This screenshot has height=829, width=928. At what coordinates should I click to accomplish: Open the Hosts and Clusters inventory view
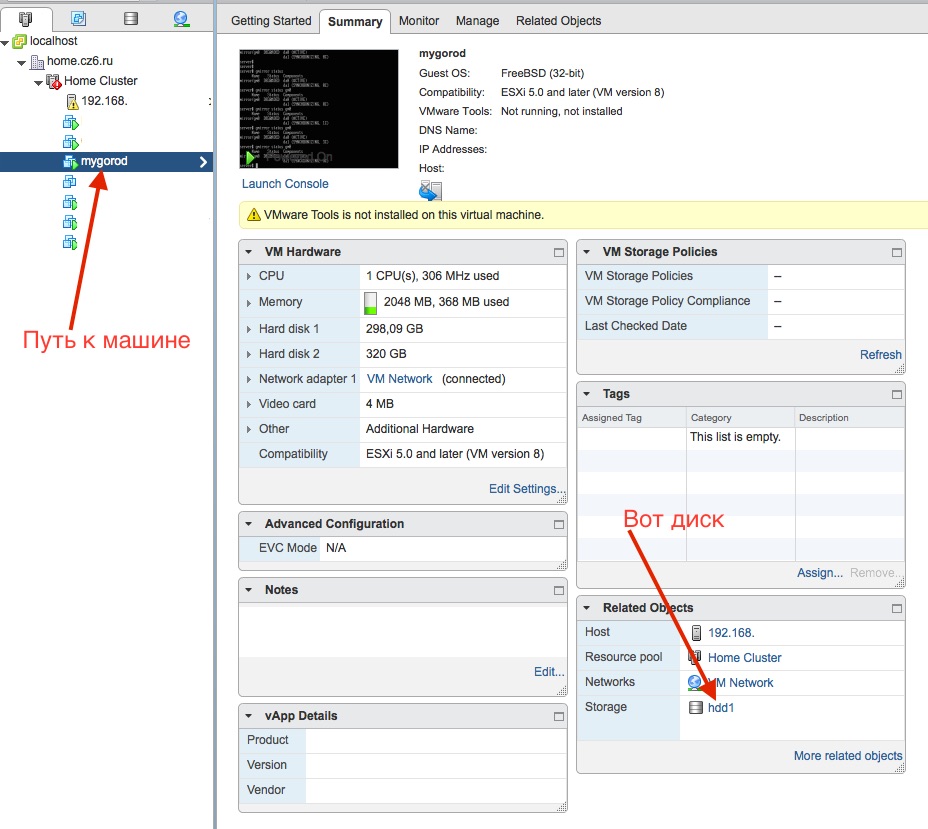coord(26,19)
